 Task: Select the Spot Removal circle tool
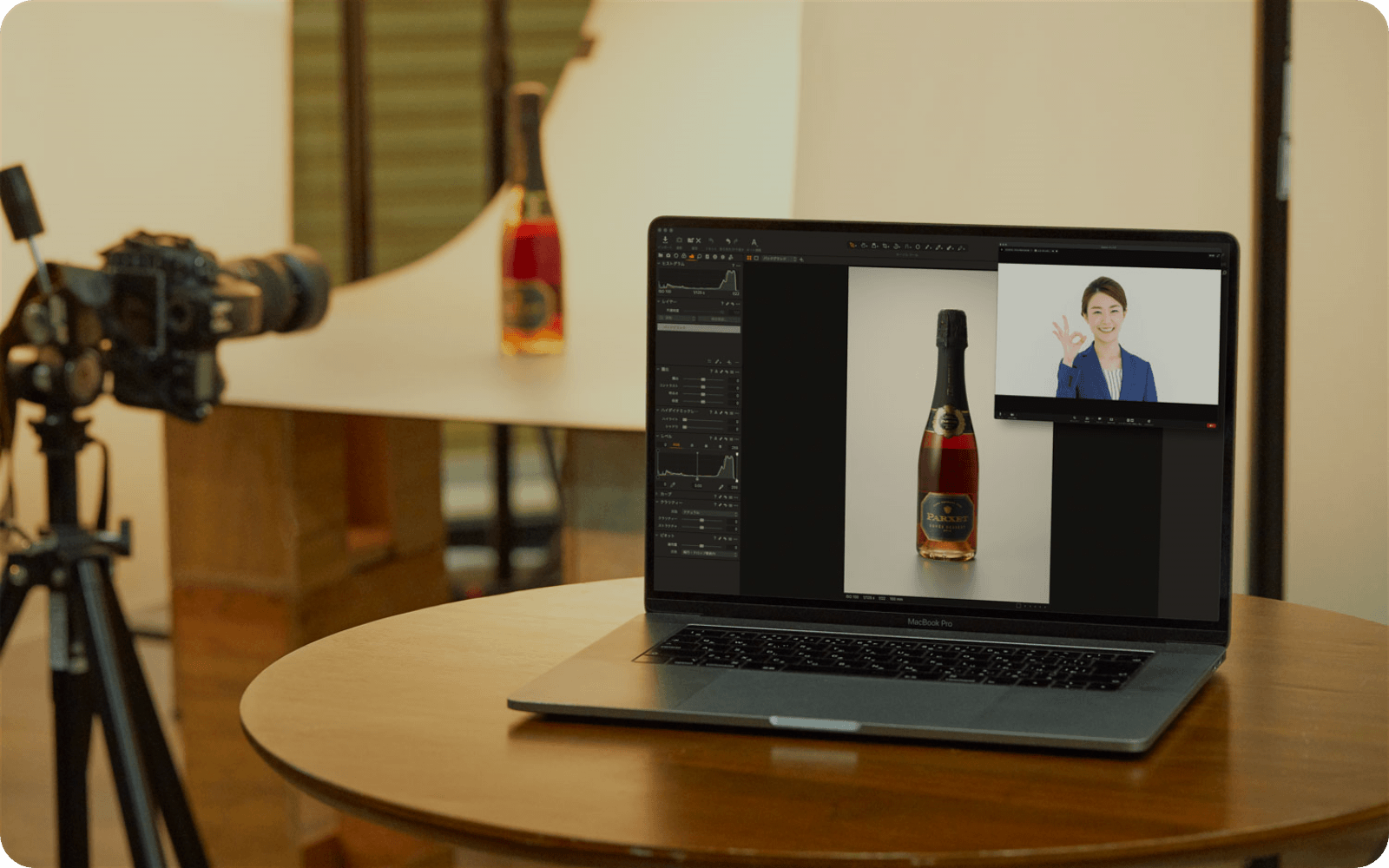[x=918, y=247]
